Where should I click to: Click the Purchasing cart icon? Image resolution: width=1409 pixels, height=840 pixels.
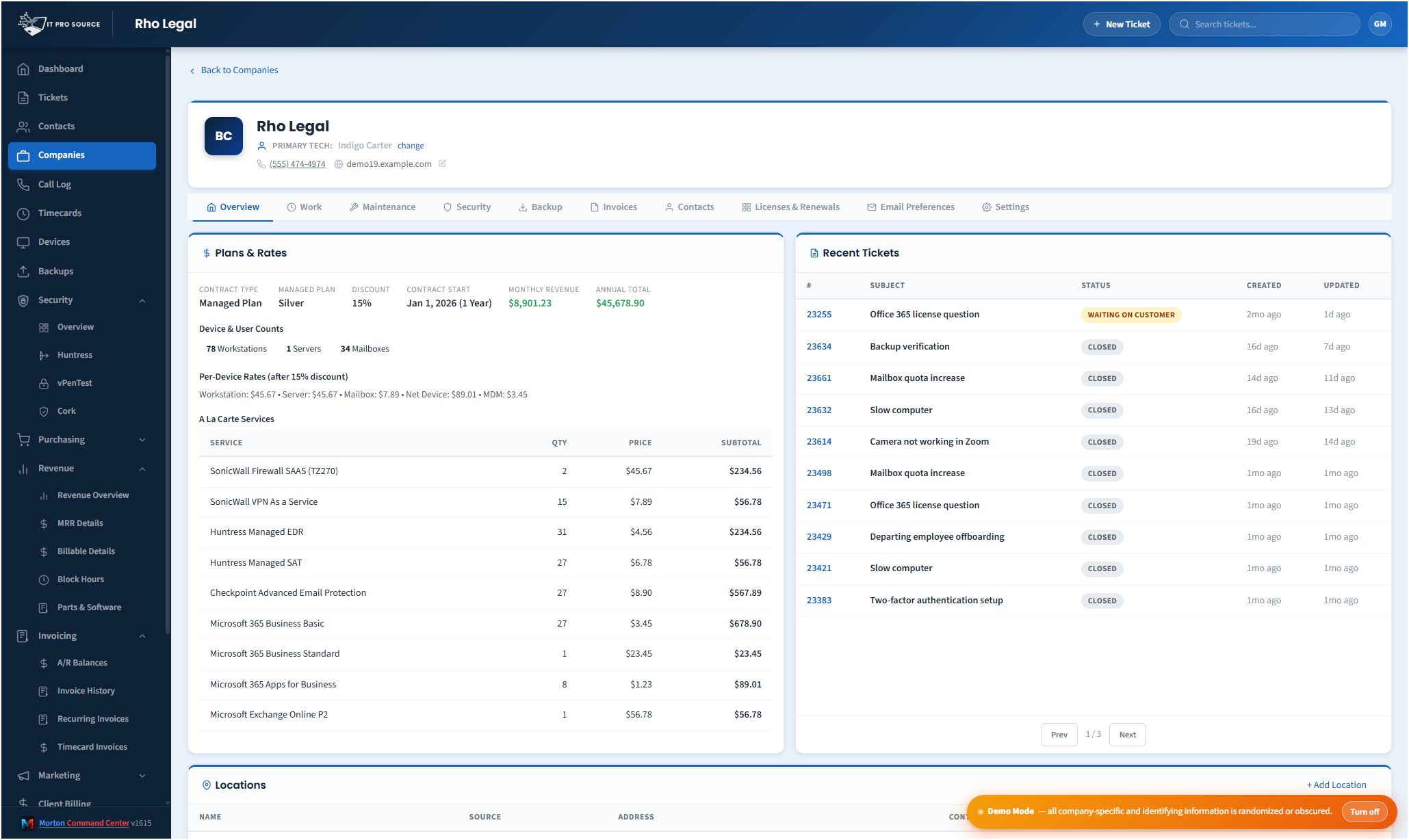(23, 440)
